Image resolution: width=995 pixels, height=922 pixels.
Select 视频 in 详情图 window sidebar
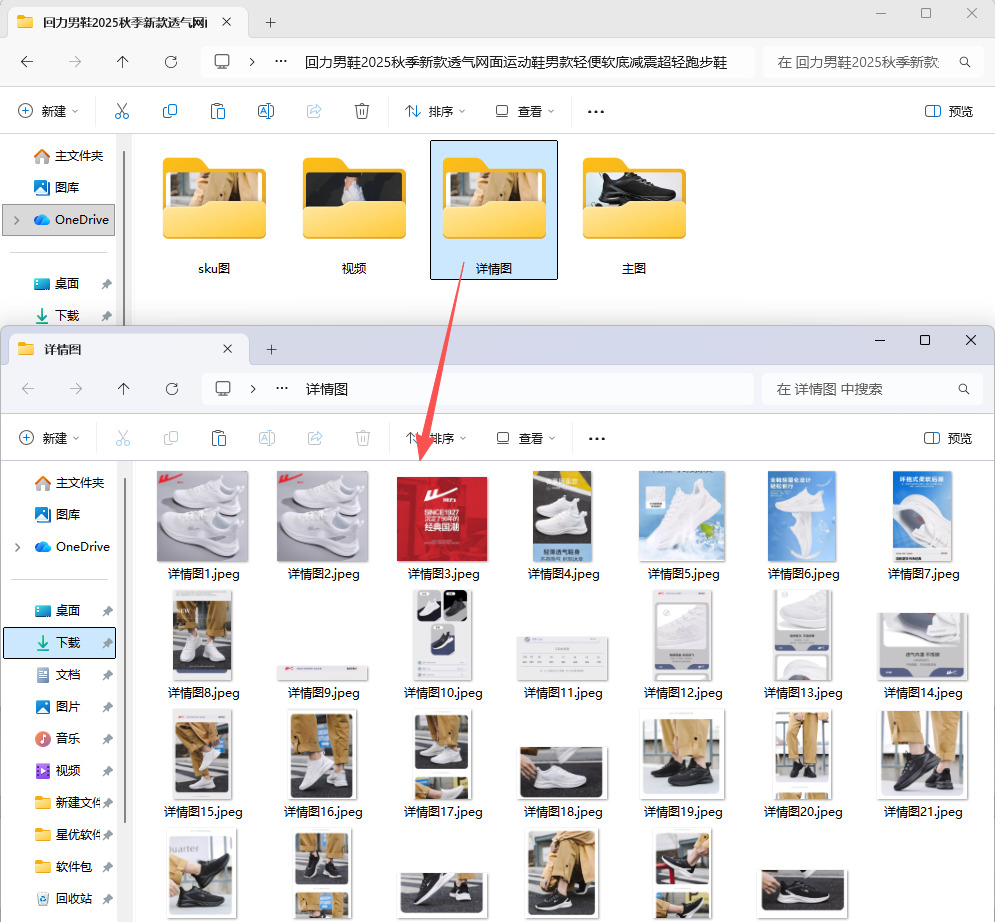tap(58, 770)
